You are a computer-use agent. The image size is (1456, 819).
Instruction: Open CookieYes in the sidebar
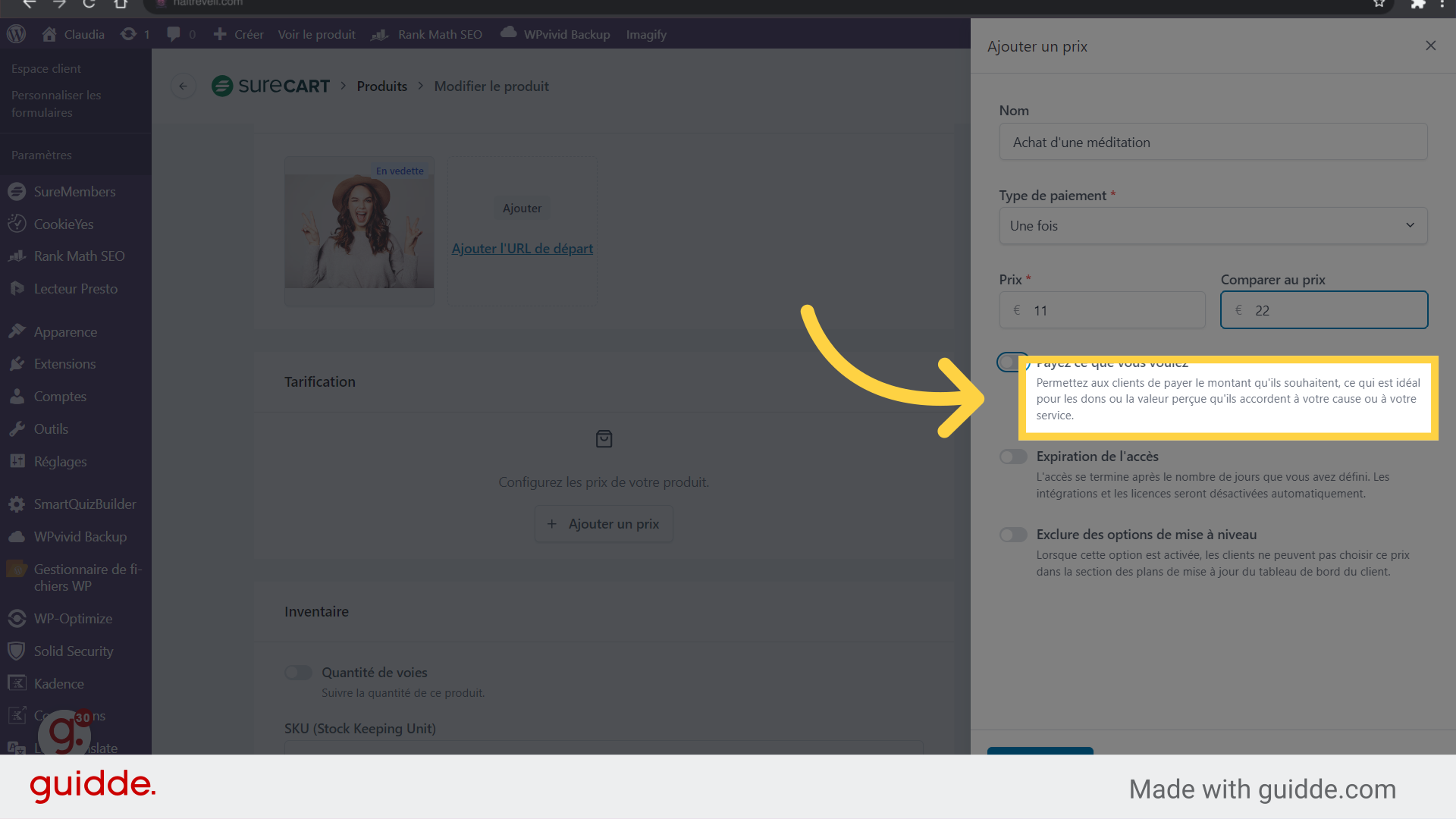pos(64,224)
